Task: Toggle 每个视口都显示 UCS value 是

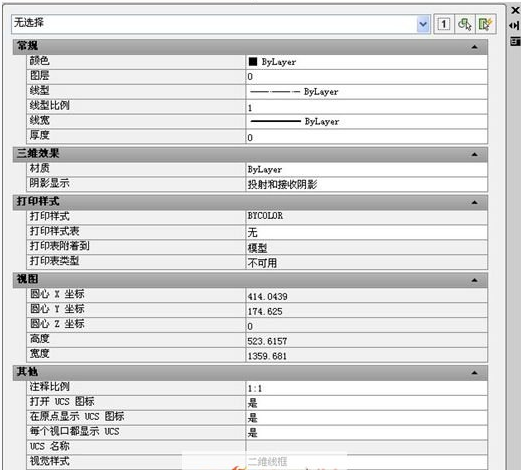Action: point(367,433)
